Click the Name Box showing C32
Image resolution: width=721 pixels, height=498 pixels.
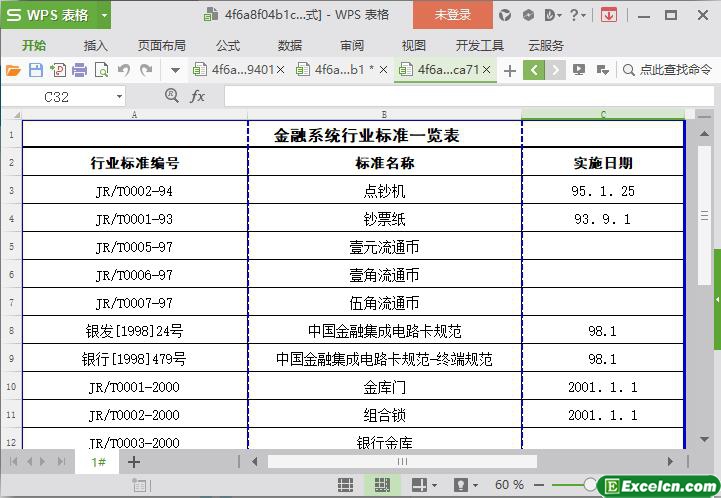click(x=57, y=97)
